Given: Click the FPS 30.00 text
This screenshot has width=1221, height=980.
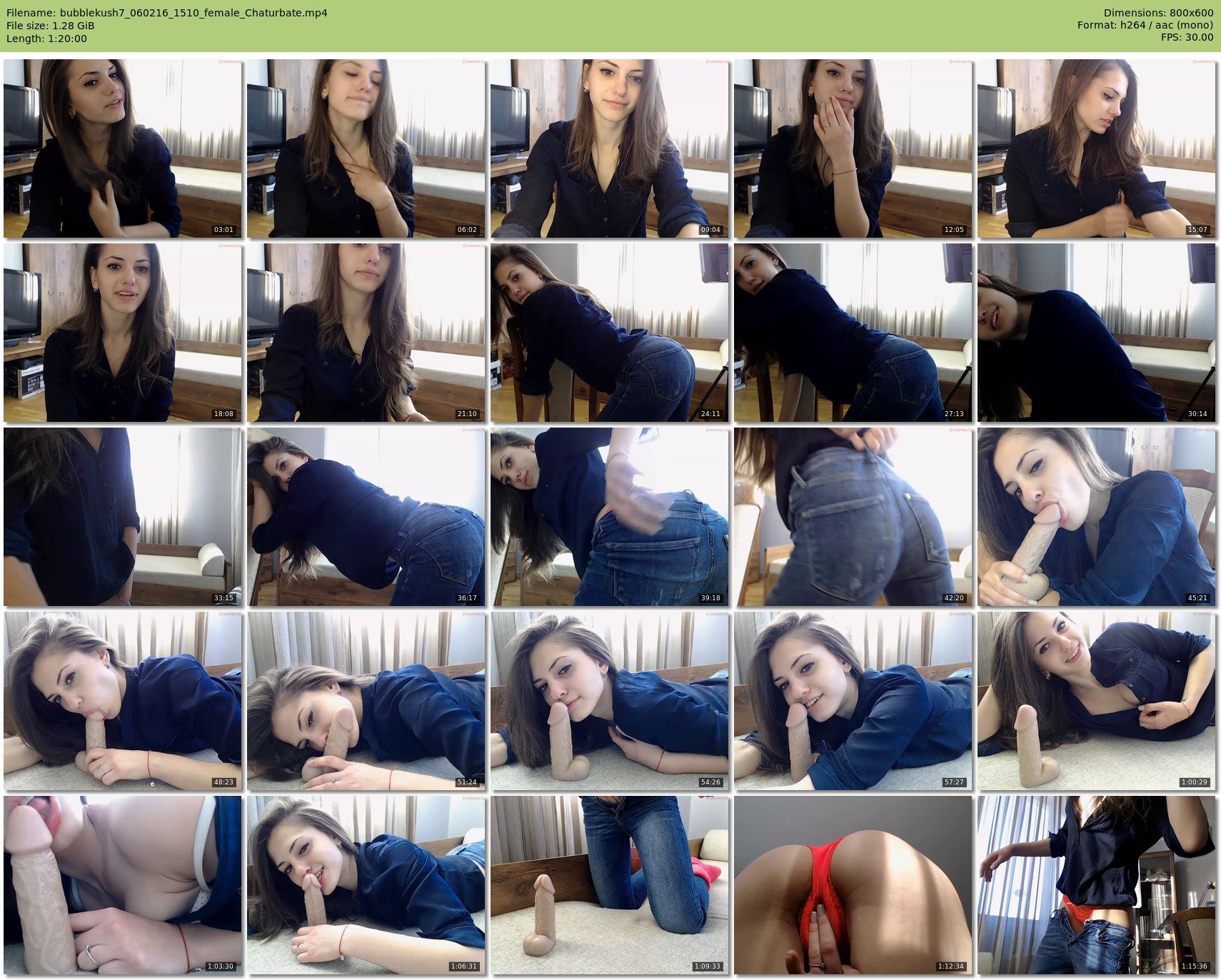Looking at the screenshot, I should [x=1187, y=37].
